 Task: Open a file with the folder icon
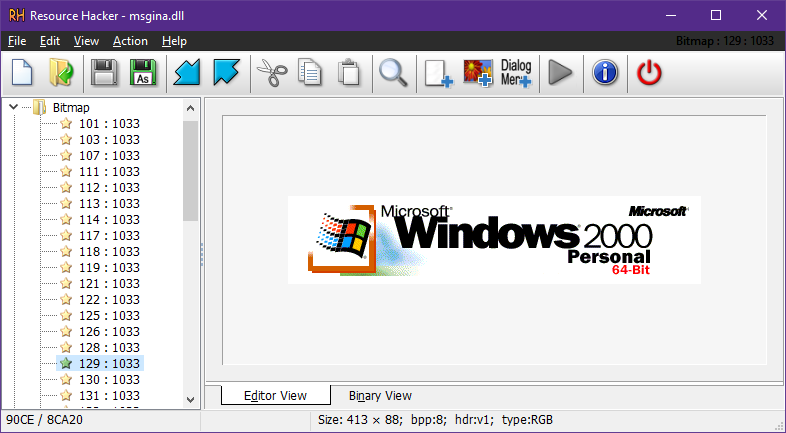tap(61, 73)
